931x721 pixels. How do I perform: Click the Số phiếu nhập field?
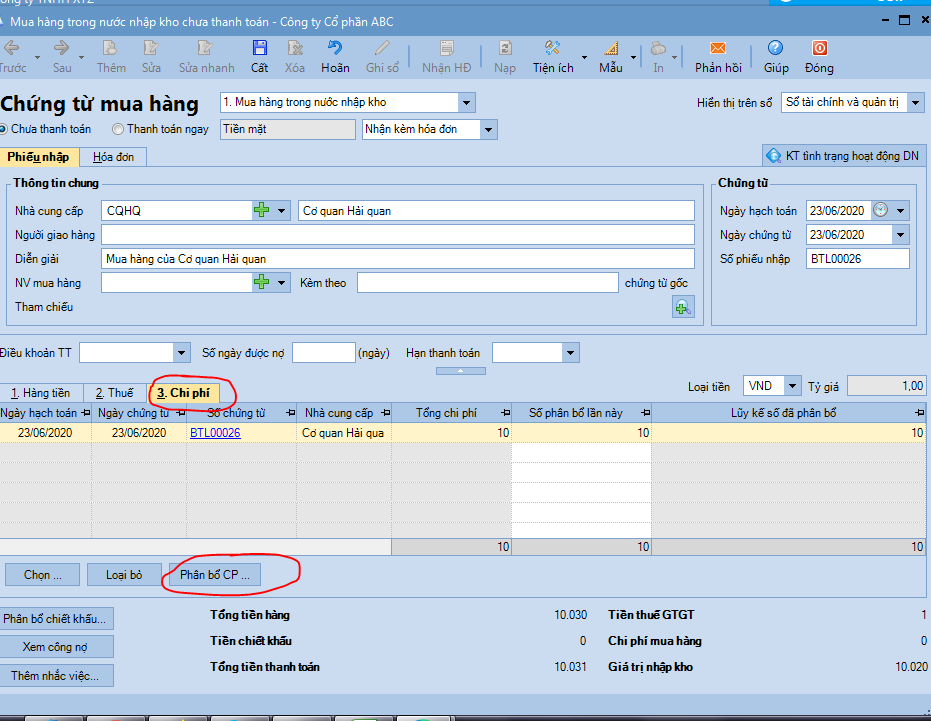tap(857, 258)
